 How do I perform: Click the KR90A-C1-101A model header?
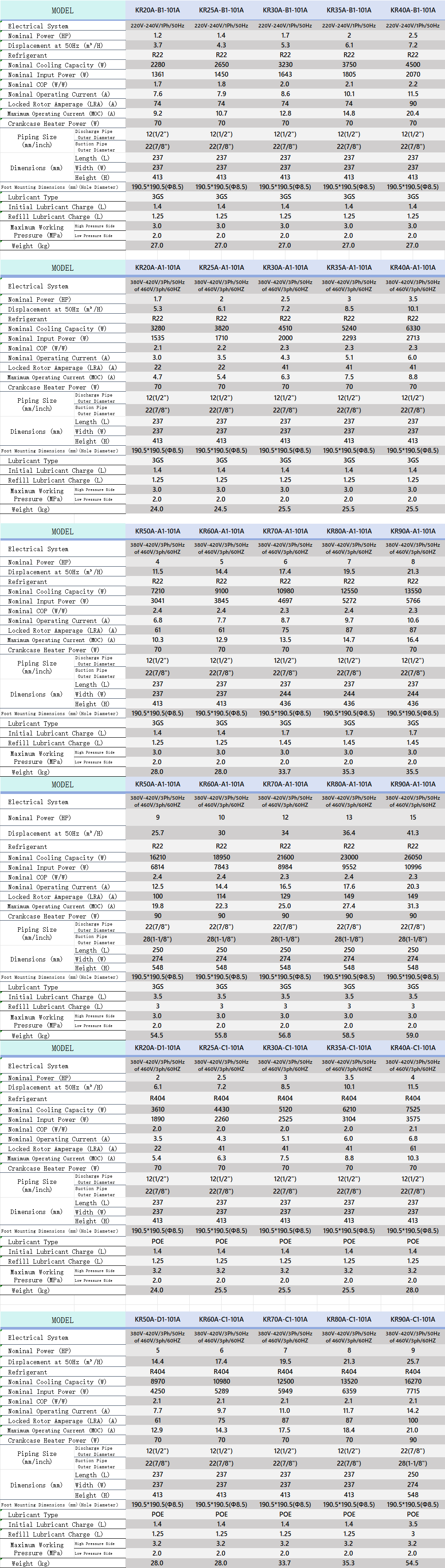pyautogui.click(x=413, y=1319)
